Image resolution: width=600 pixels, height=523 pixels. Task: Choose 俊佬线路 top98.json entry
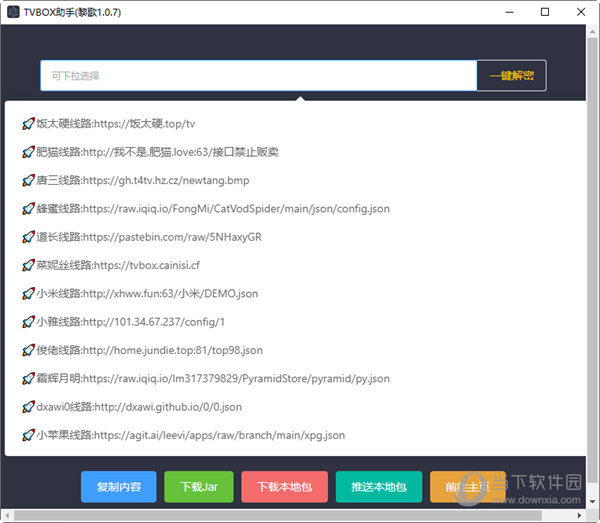pyautogui.click(x=295, y=350)
